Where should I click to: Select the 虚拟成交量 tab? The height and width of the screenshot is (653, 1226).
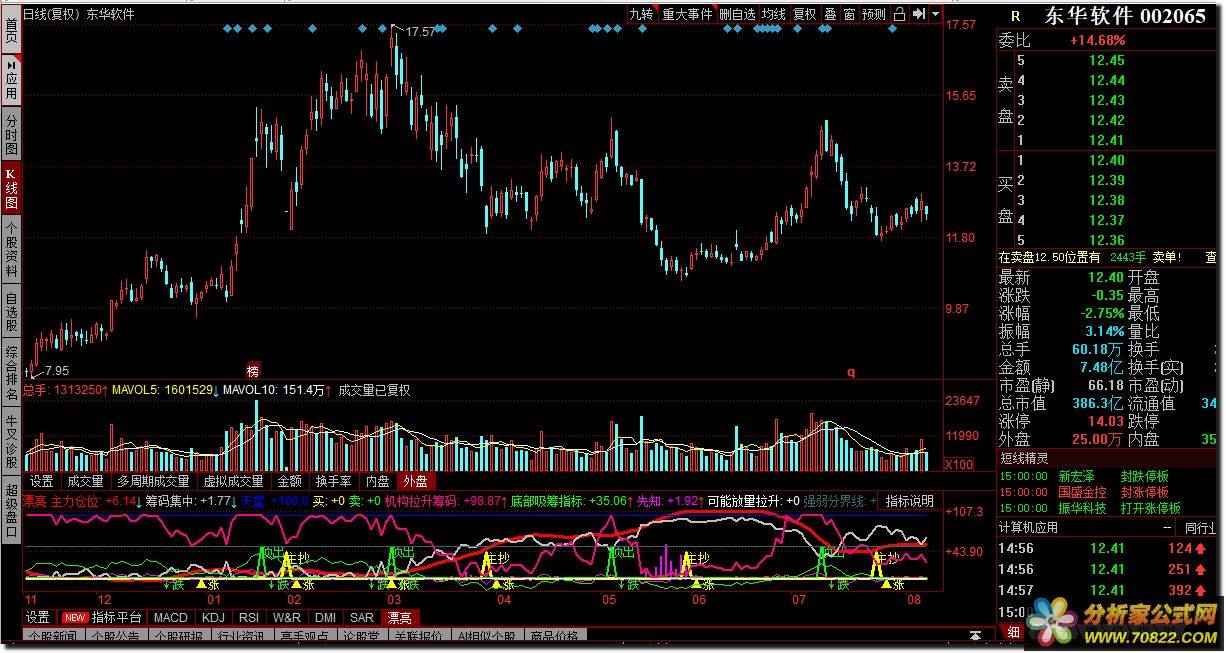coord(234,481)
